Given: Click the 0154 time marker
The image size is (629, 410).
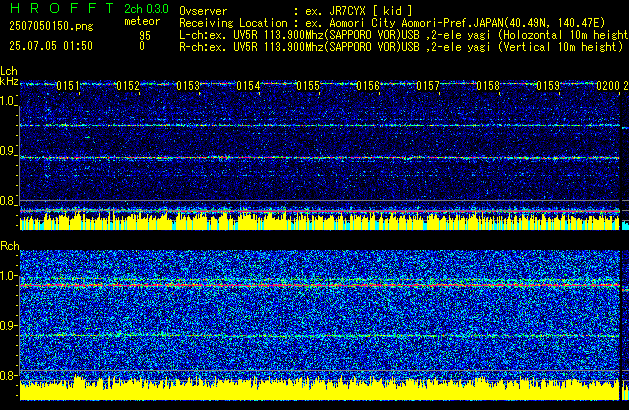Looking at the screenshot, I should coord(248,86).
